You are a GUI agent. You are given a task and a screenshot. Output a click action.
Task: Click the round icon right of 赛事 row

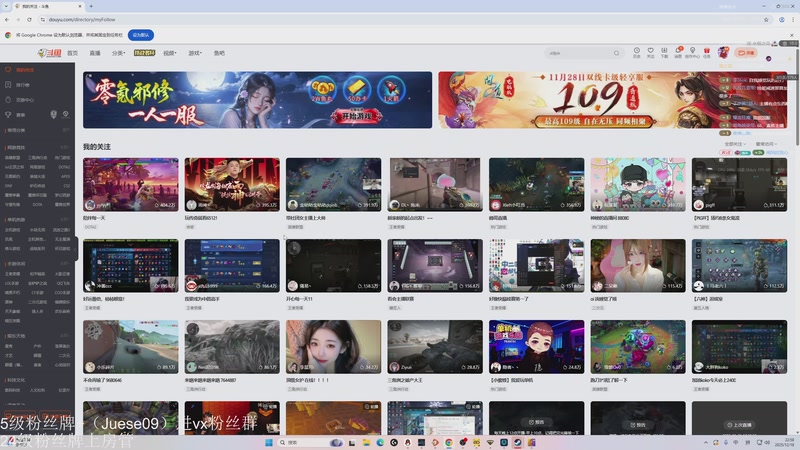coord(66,114)
